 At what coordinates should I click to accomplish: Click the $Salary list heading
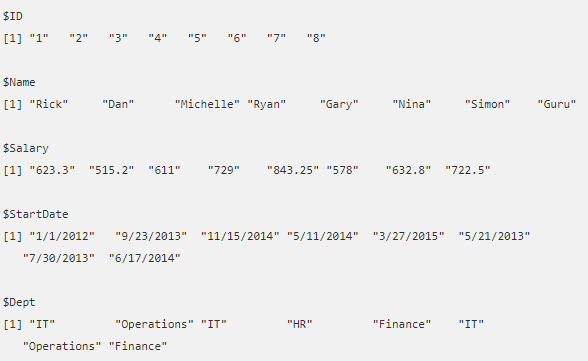pos(26,148)
